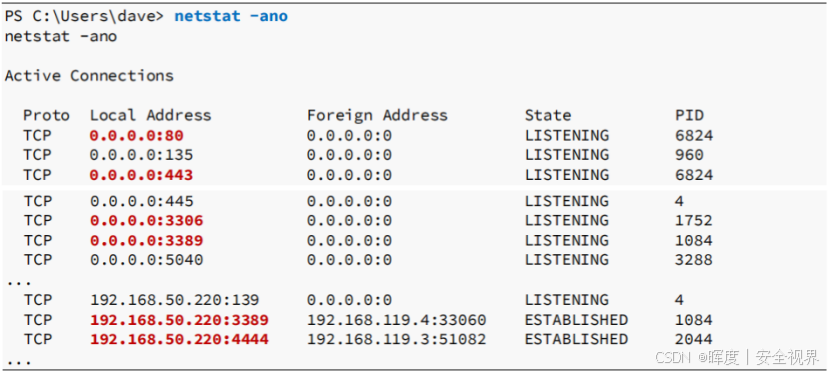Click the Foreign Address column header
The height and width of the screenshot is (373, 831).
[x=377, y=116]
